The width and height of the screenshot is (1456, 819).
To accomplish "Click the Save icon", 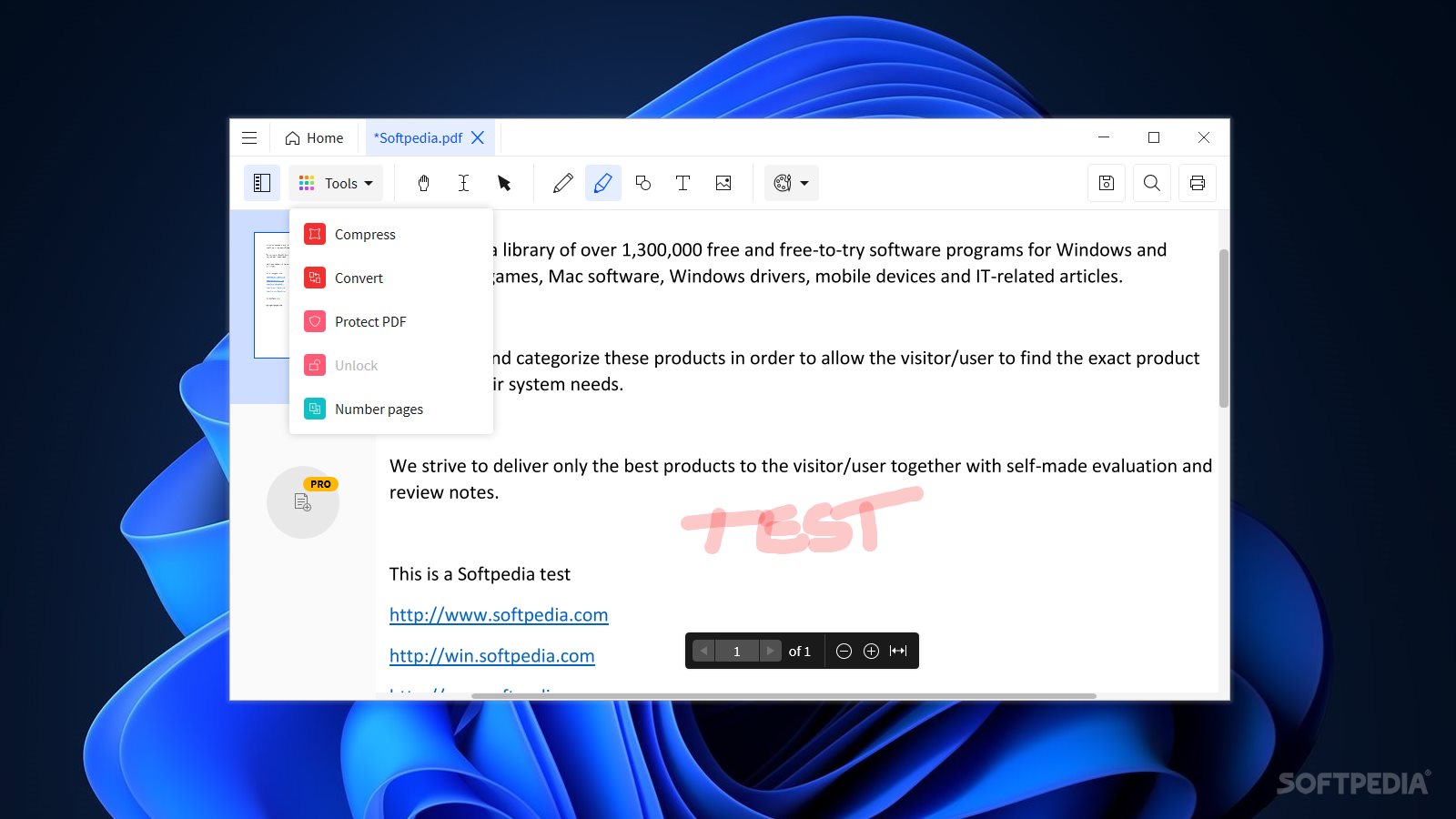I will click(x=1107, y=183).
